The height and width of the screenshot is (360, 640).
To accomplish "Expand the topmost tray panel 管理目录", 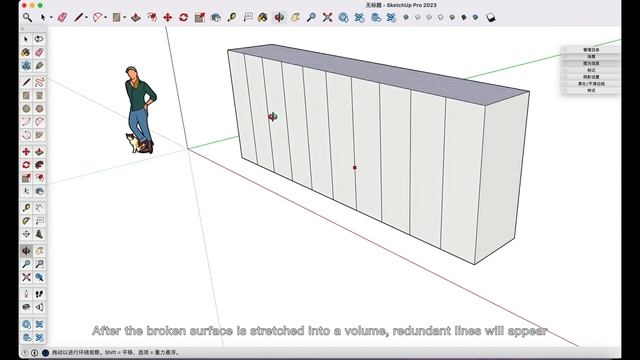I will (591, 50).
